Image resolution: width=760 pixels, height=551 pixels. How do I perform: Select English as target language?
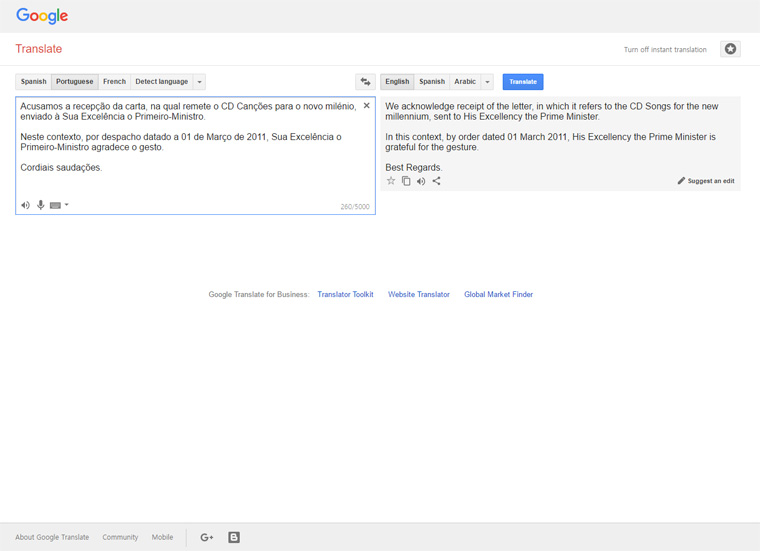[x=397, y=82]
